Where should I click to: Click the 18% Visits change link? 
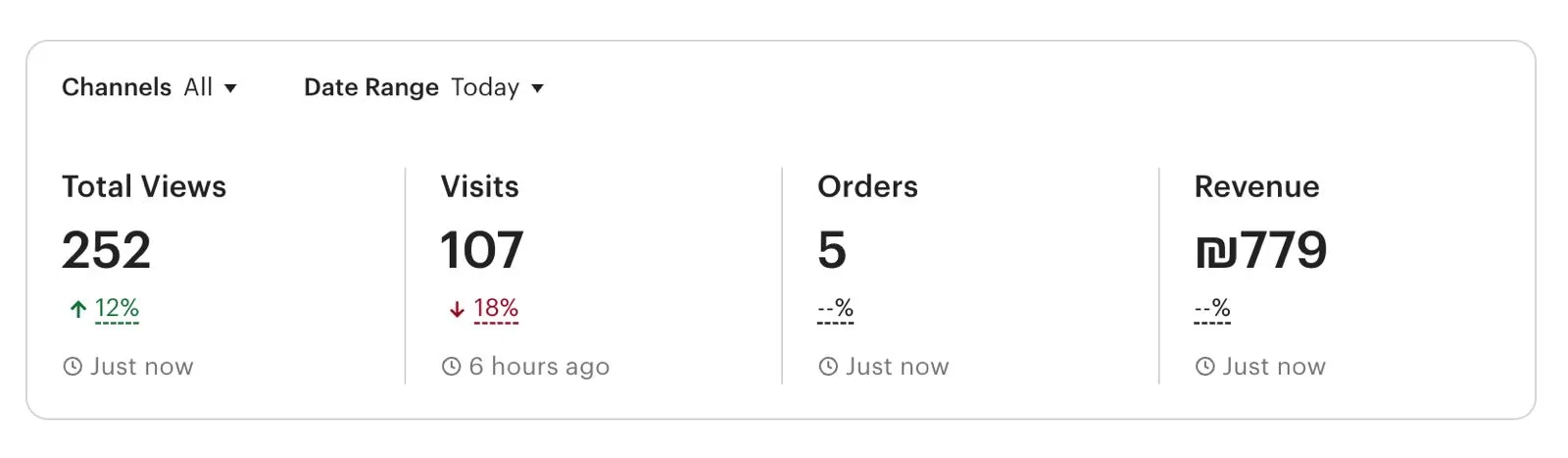tap(496, 309)
